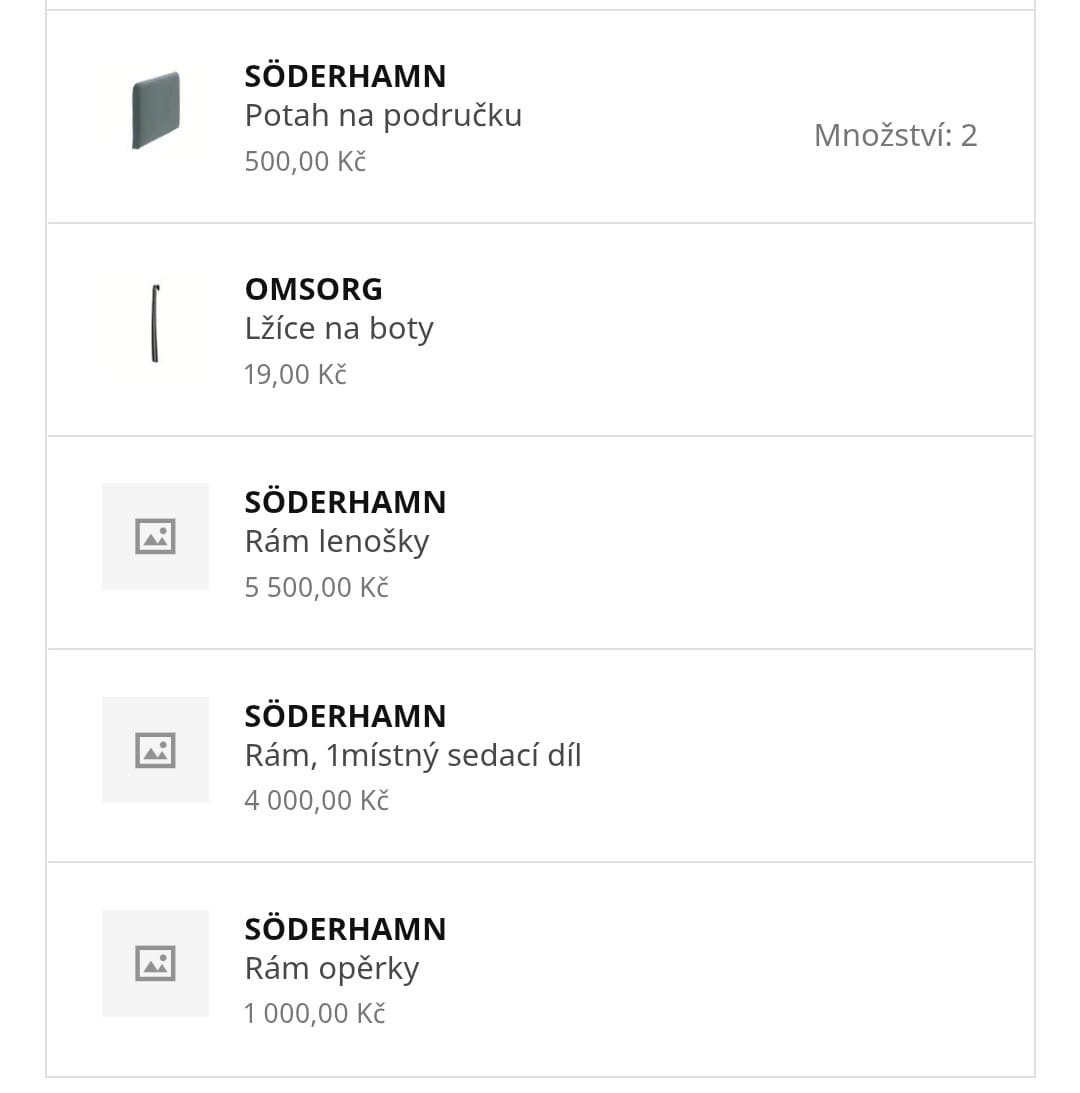Screen dimensions: 1080x1093
Task: Click the Množství: 2 quantity label
Action: pyautogui.click(x=895, y=135)
